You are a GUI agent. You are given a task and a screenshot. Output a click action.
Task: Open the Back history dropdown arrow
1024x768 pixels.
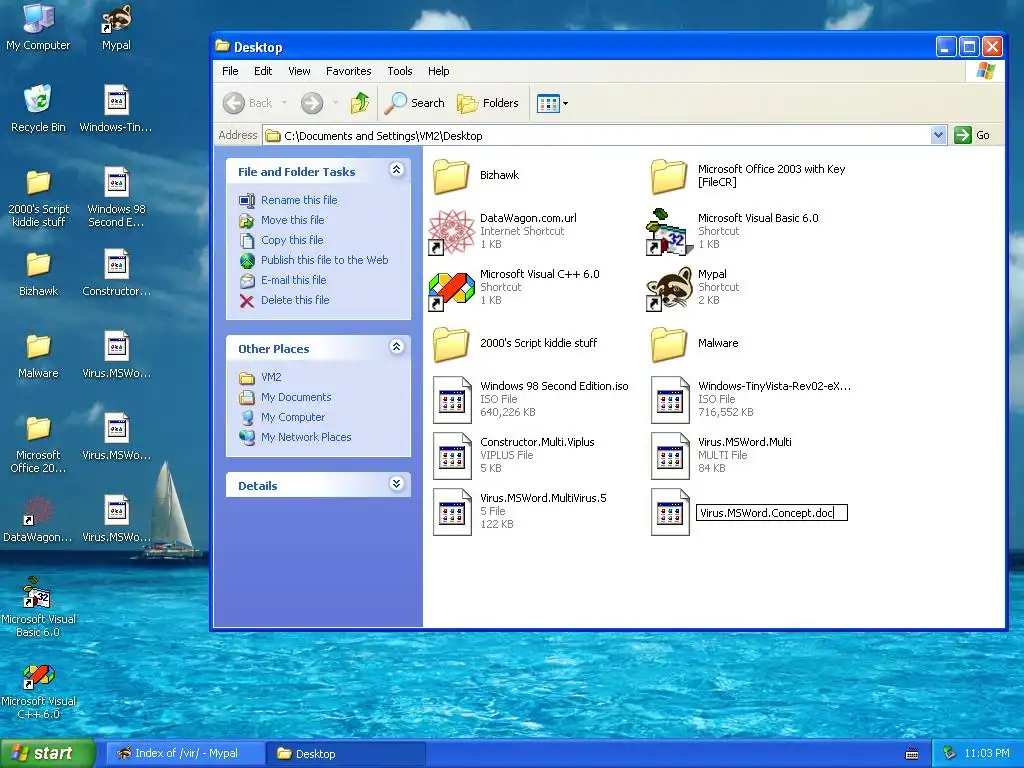pyautogui.click(x=284, y=103)
